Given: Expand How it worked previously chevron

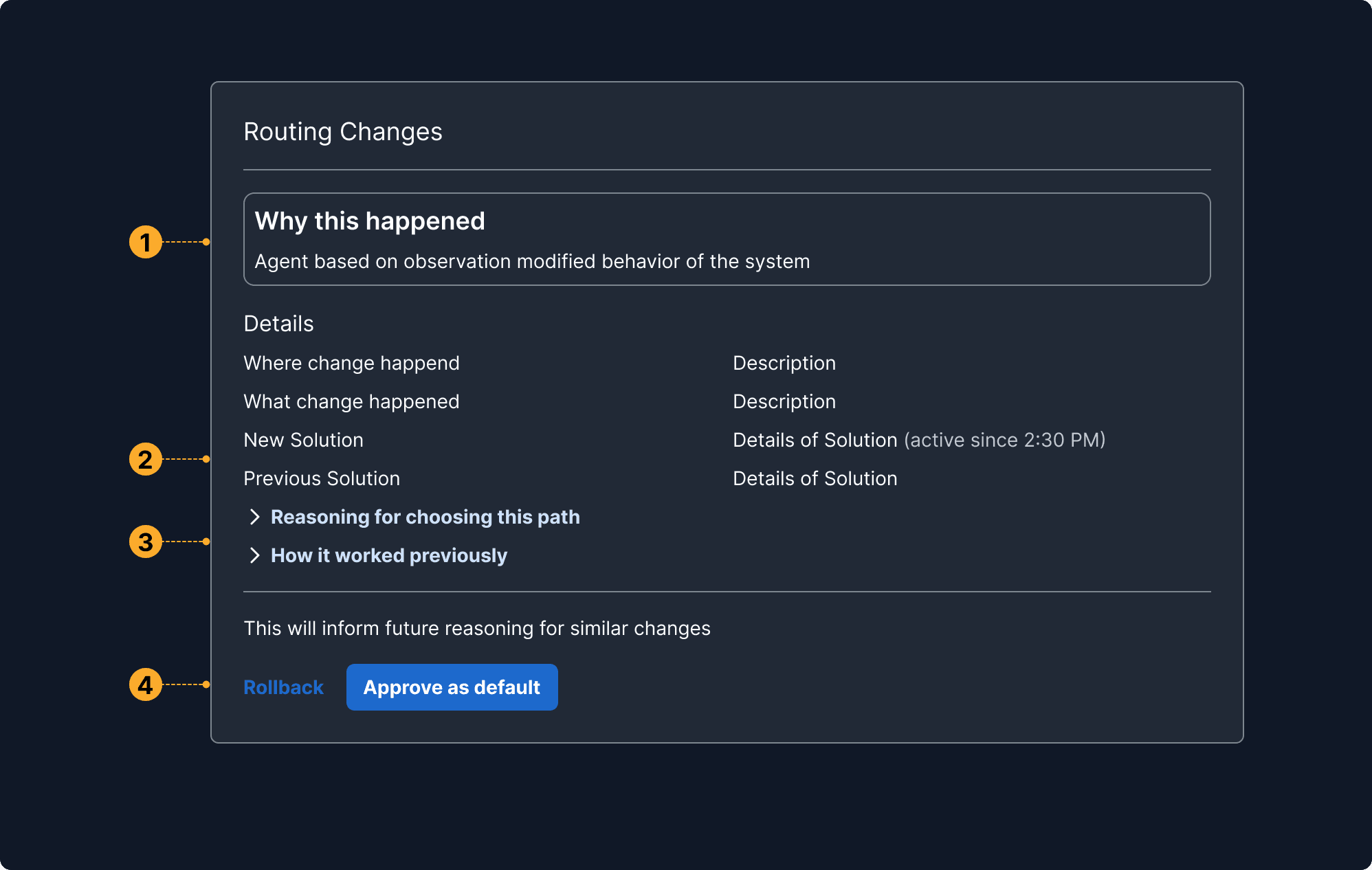Looking at the screenshot, I should coord(254,556).
